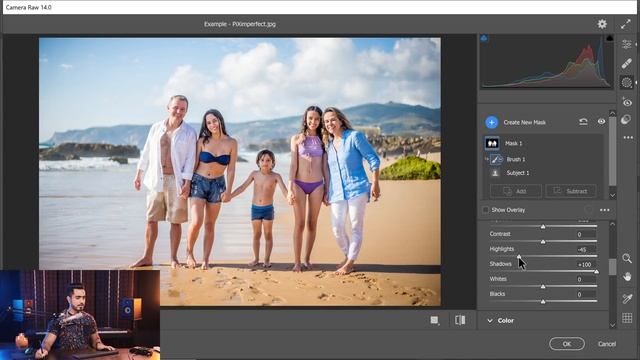The width and height of the screenshot is (640, 360).
Task: Select the Red Eye removal tool
Action: click(x=627, y=102)
